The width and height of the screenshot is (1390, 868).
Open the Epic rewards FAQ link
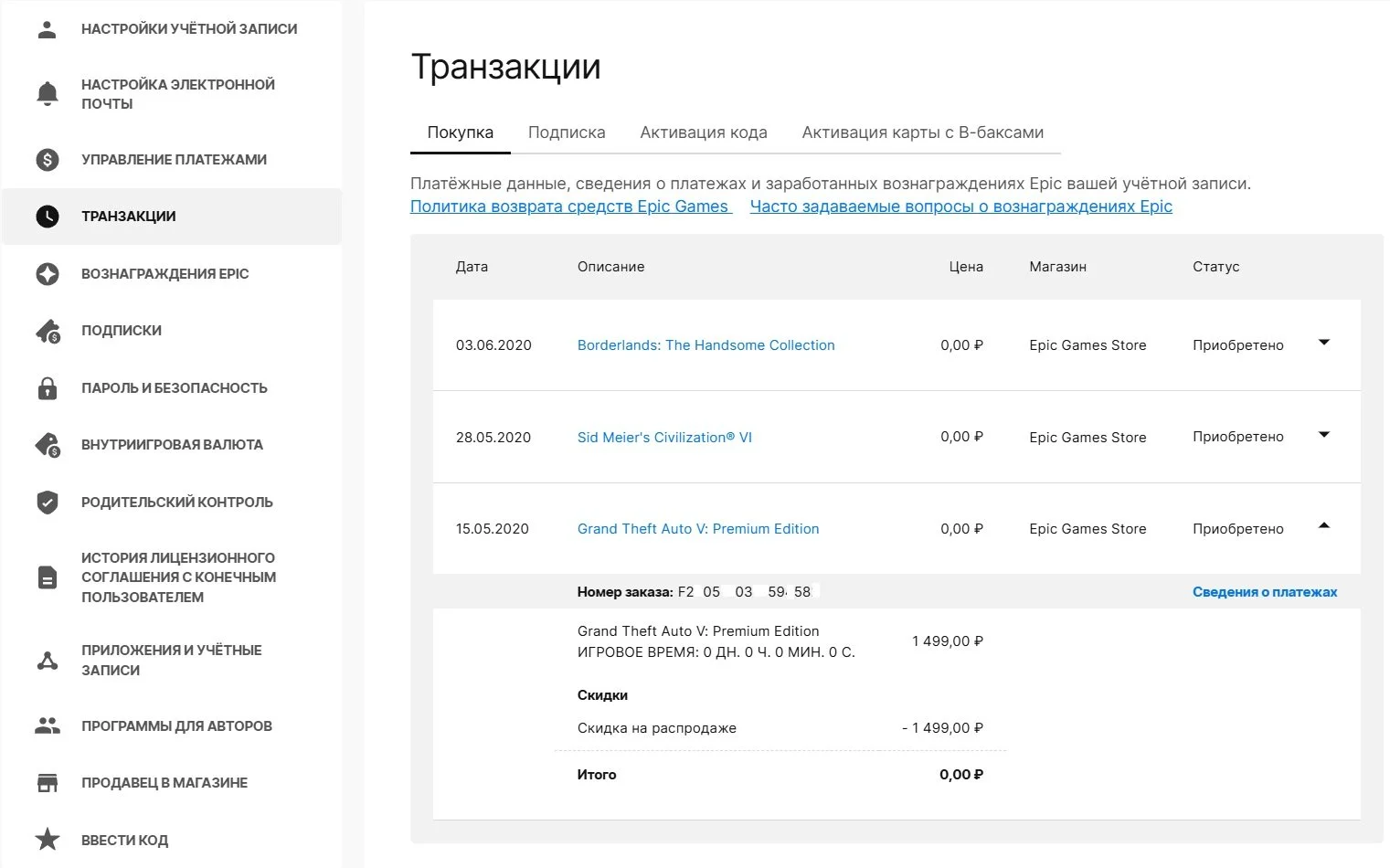coord(961,206)
